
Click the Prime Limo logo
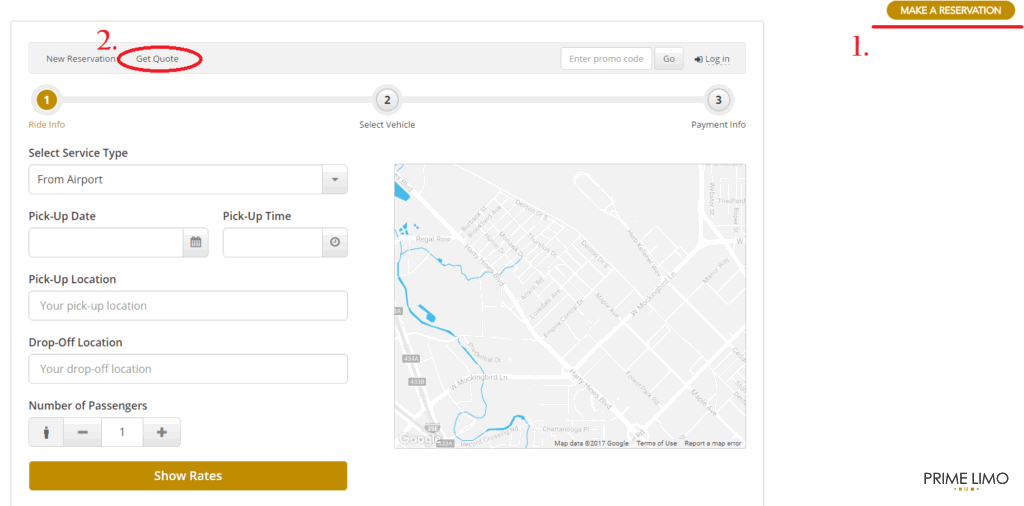(x=965, y=481)
